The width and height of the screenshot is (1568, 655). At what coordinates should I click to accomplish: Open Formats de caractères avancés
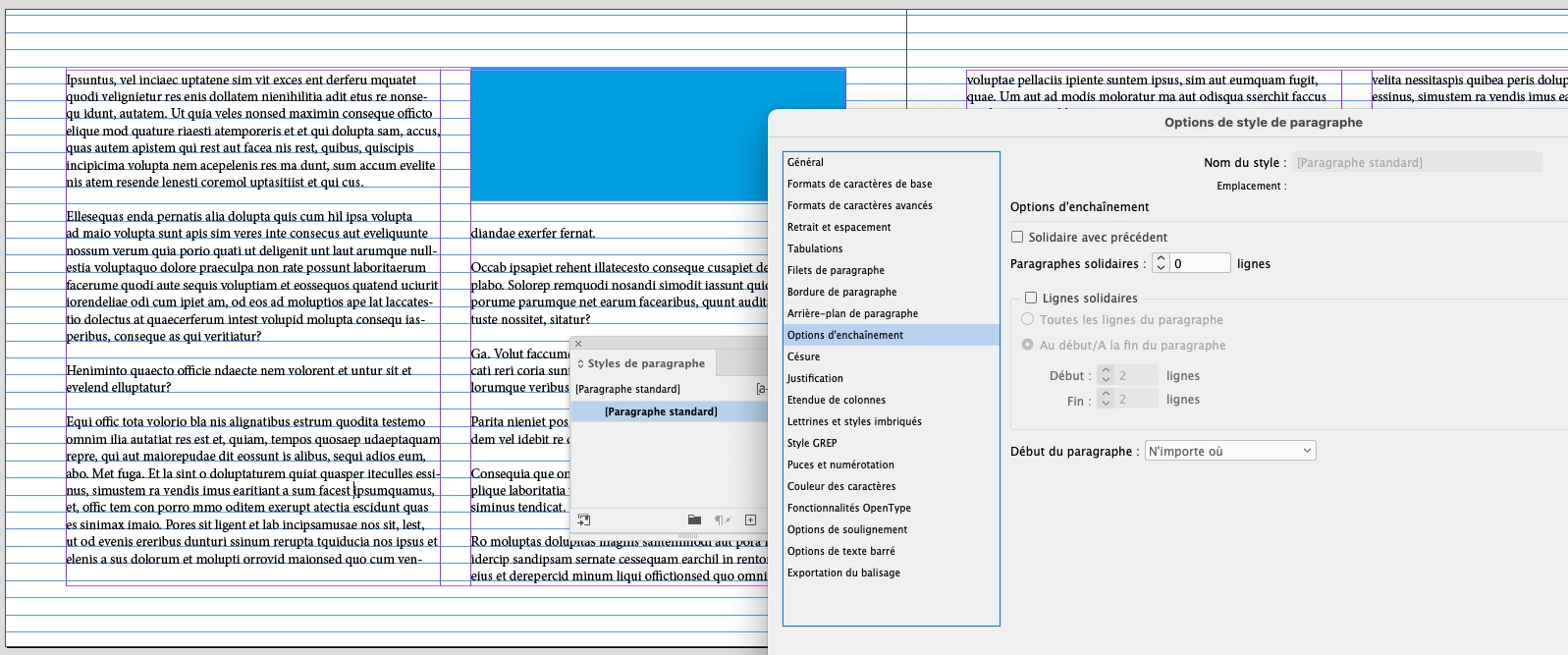[891, 205]
